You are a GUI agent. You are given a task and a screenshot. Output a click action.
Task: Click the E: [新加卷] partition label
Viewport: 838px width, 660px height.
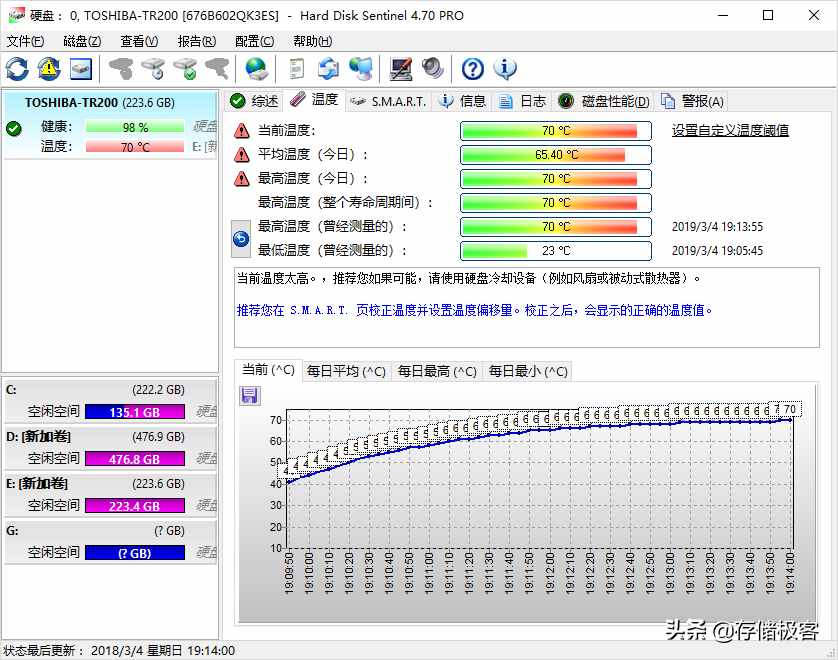click(37, 484)
